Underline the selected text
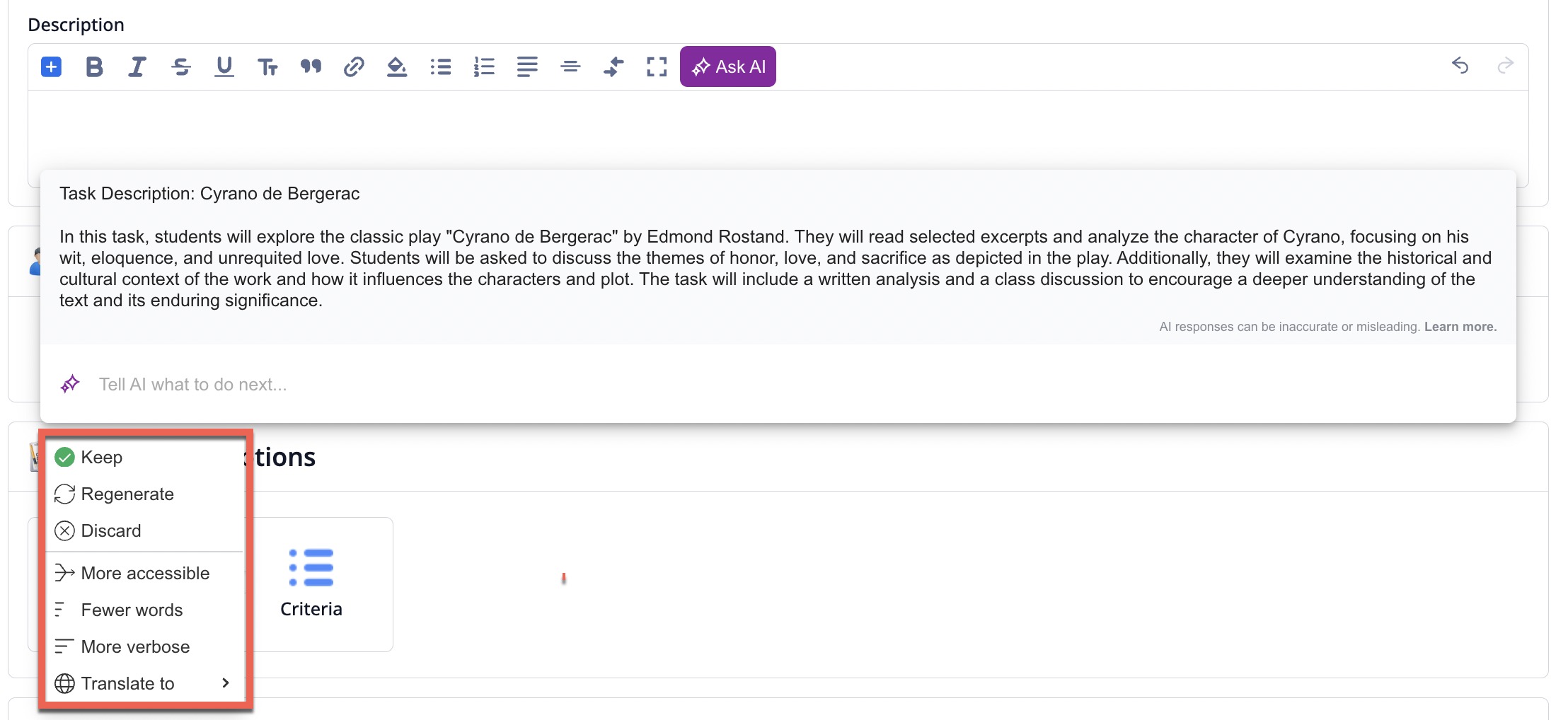The image size is (1568, 720). point(224,66)
